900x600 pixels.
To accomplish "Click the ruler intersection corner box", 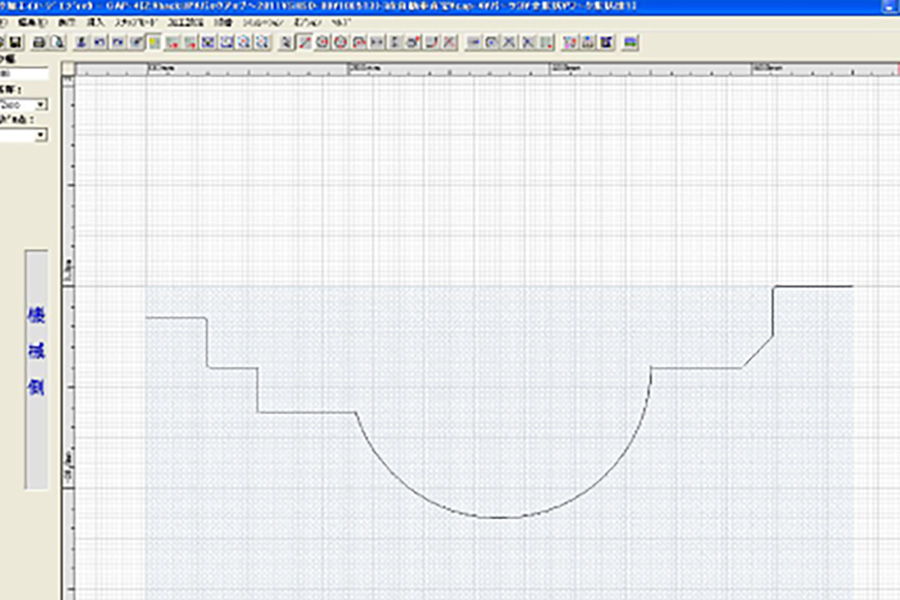I will [69, 69].
